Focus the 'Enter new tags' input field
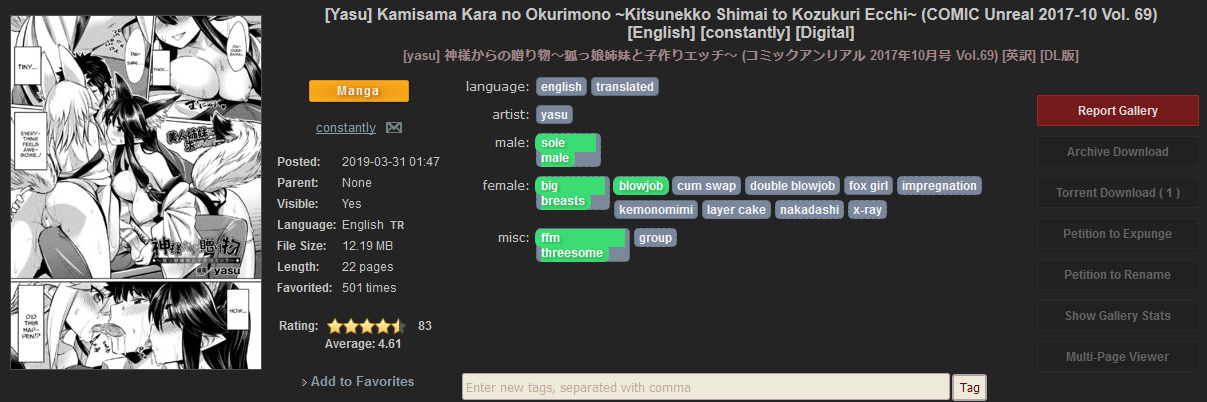The image size is (1207, 402). click(x=705, y=387)
